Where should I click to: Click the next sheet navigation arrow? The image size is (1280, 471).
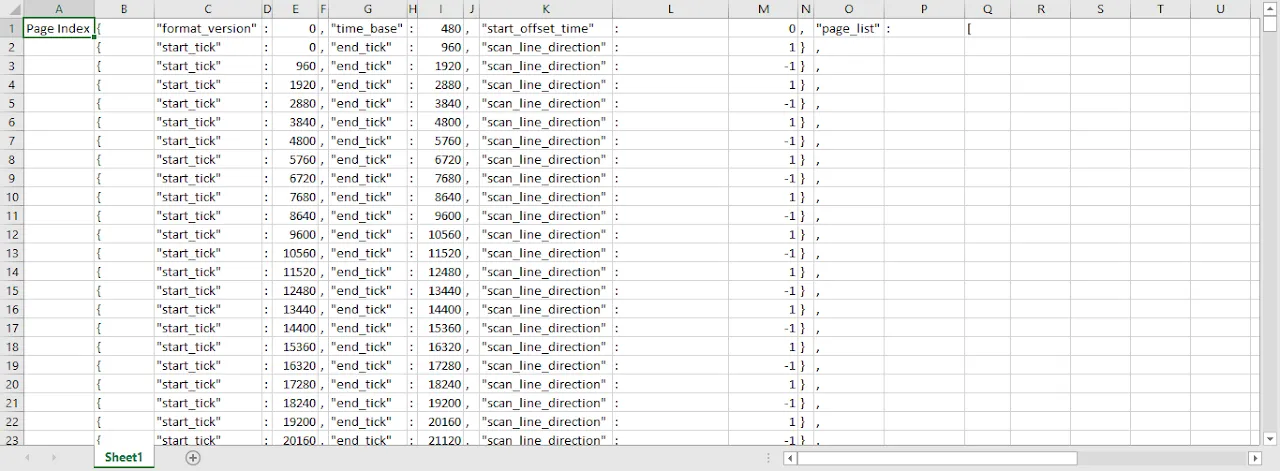pyautogui.click(x=53, y=458)
